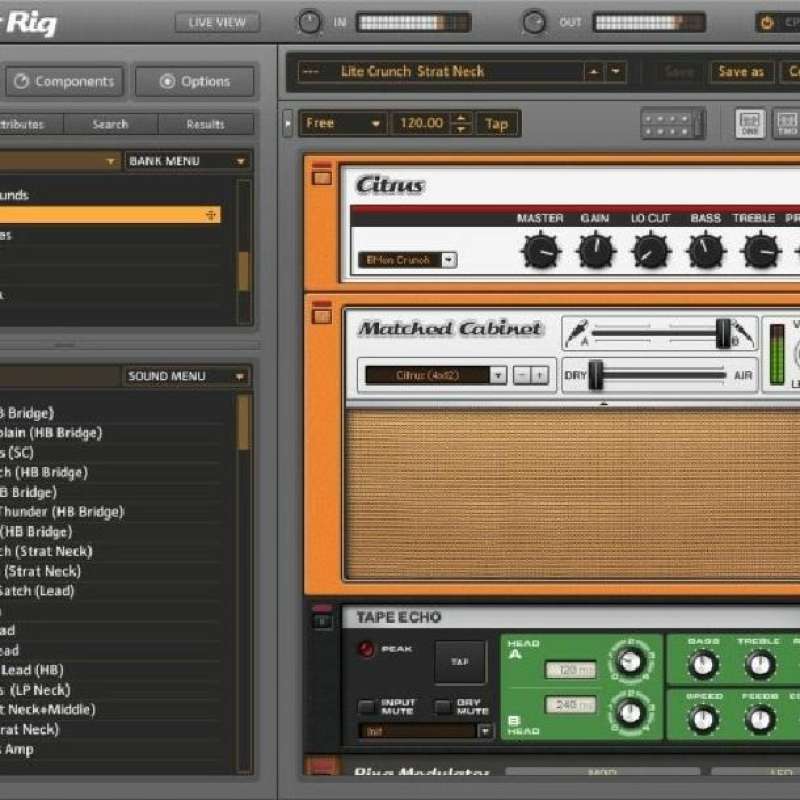This screenshot has height=800, width=800.
Task: Adjust the Gain knob on the Citrus amp
Action: click(x=597, y=252)
